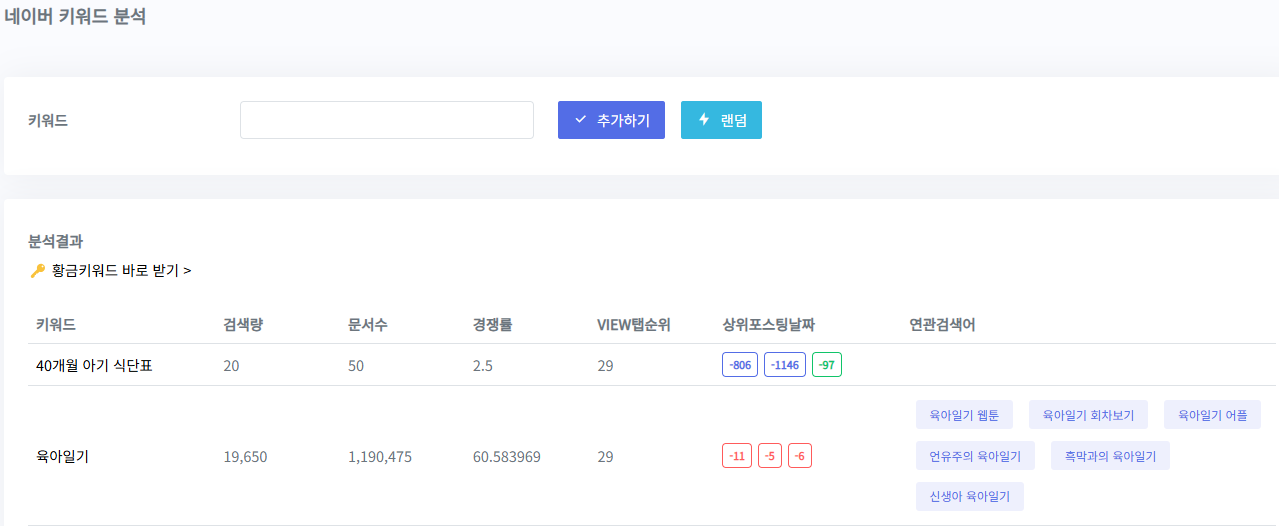
Task: Click the checkmark icon in 추가하기
Action: [580, 120]
